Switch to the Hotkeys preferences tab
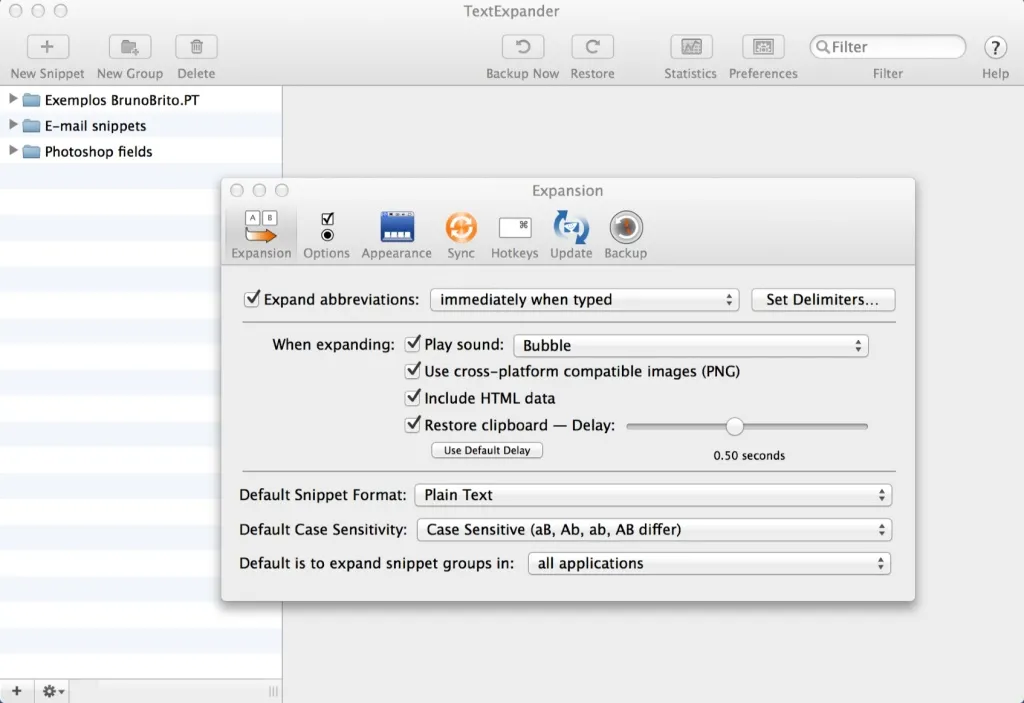 pos(515,235)
